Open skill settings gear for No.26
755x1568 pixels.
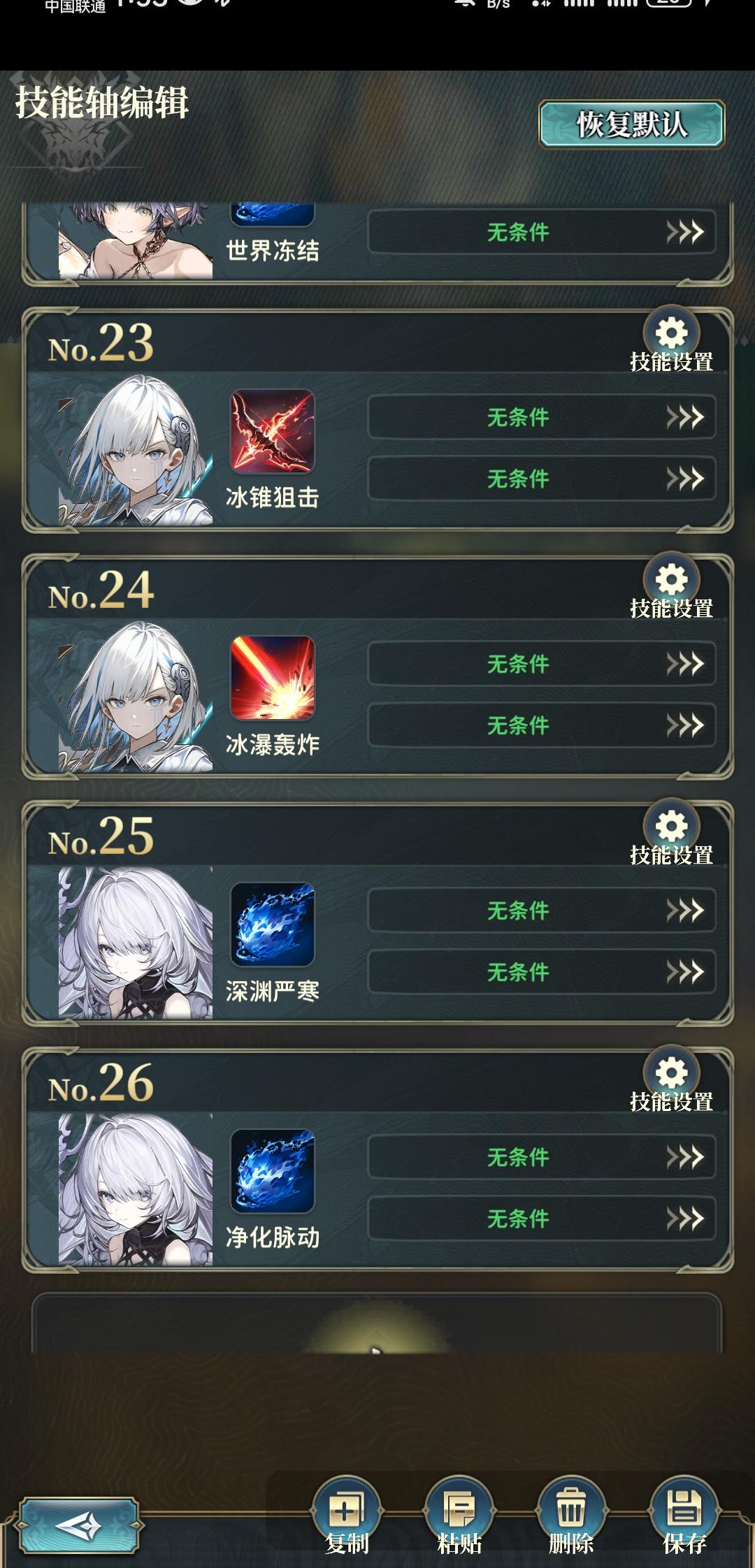click(671, 1074)
